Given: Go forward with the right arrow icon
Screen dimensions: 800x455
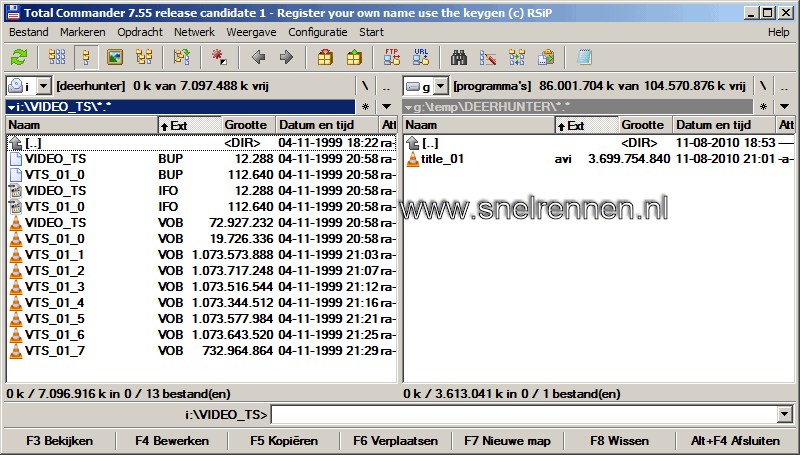Looking at the screenshot, I should tap(287, 57).
